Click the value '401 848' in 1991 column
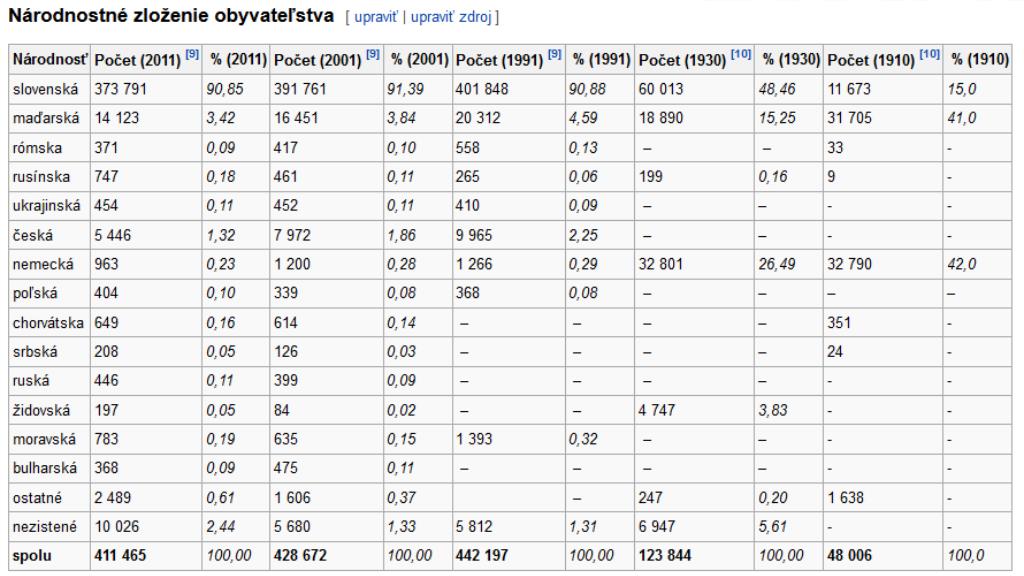This screenshot has width=1024, height=576. click(x=482, y=89)
